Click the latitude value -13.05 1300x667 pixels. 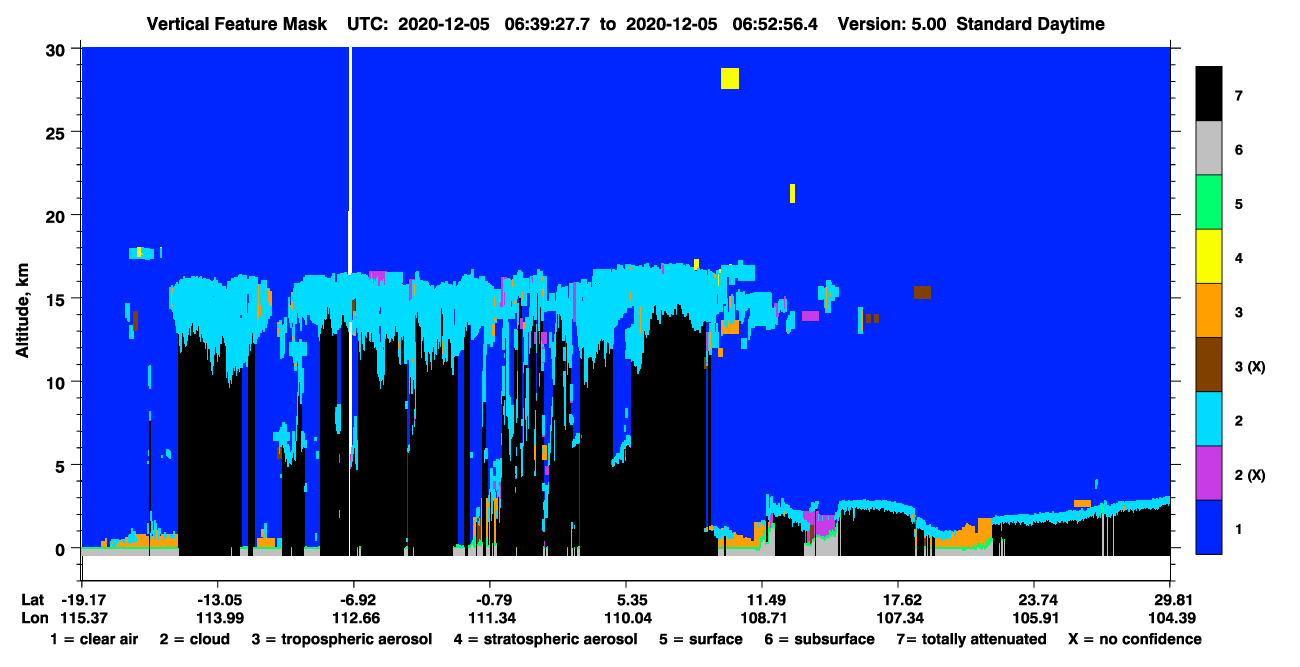tap(219, 600)
